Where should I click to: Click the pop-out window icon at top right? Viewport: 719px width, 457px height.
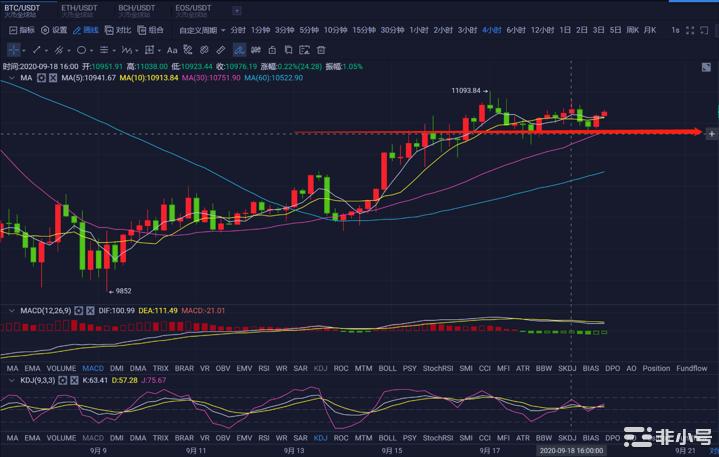(x=704, y=30)
